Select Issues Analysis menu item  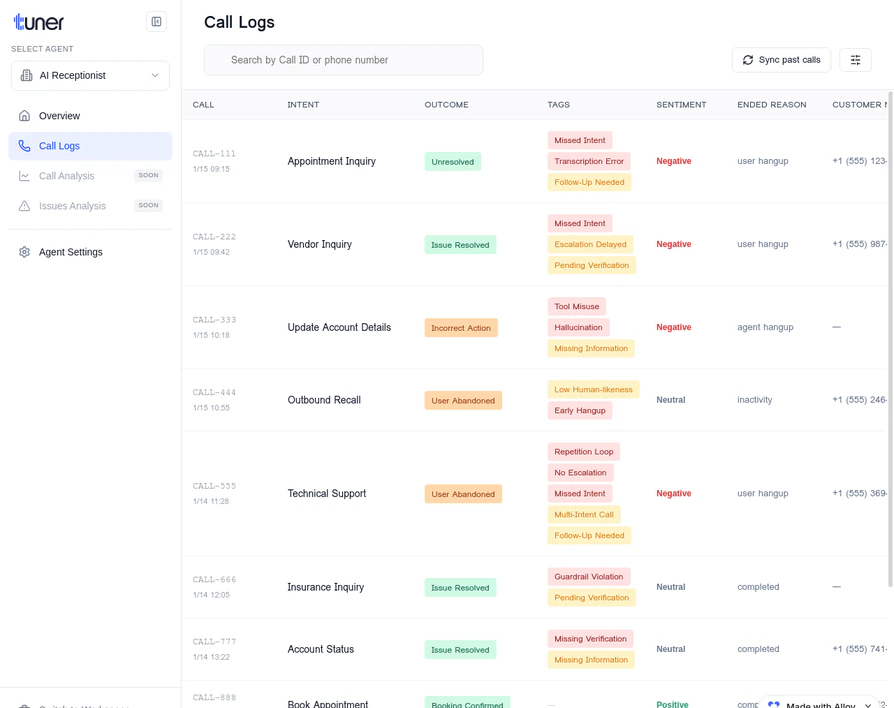point(90,206)
